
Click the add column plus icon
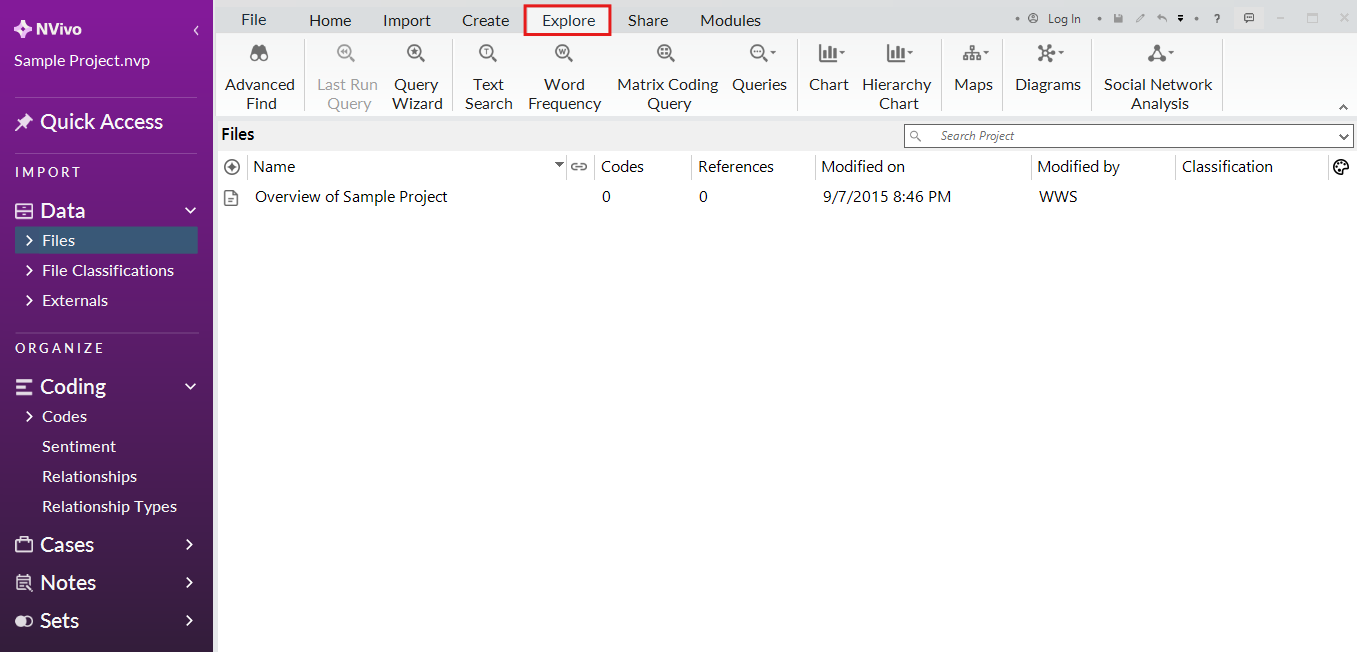[232, 167]
